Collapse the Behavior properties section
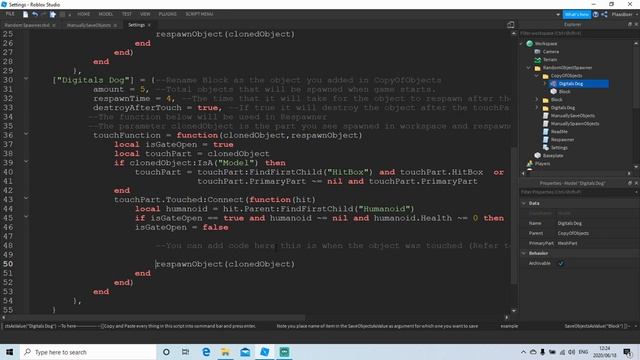The image size is (640, 360). [x=524, y=253]
